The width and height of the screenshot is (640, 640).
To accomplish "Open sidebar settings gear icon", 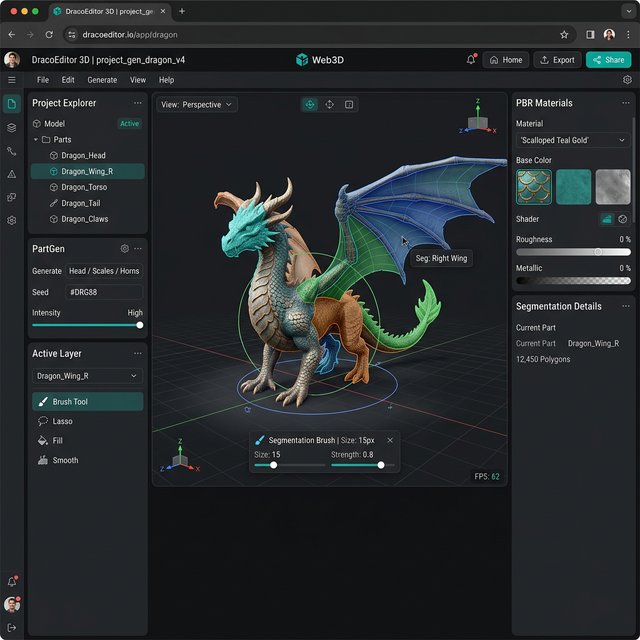I will click(12, 220).
